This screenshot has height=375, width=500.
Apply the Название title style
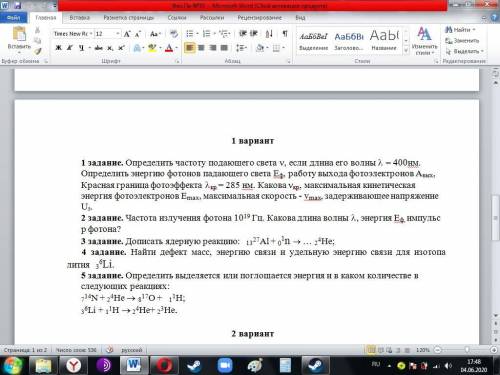pos(384,41)
